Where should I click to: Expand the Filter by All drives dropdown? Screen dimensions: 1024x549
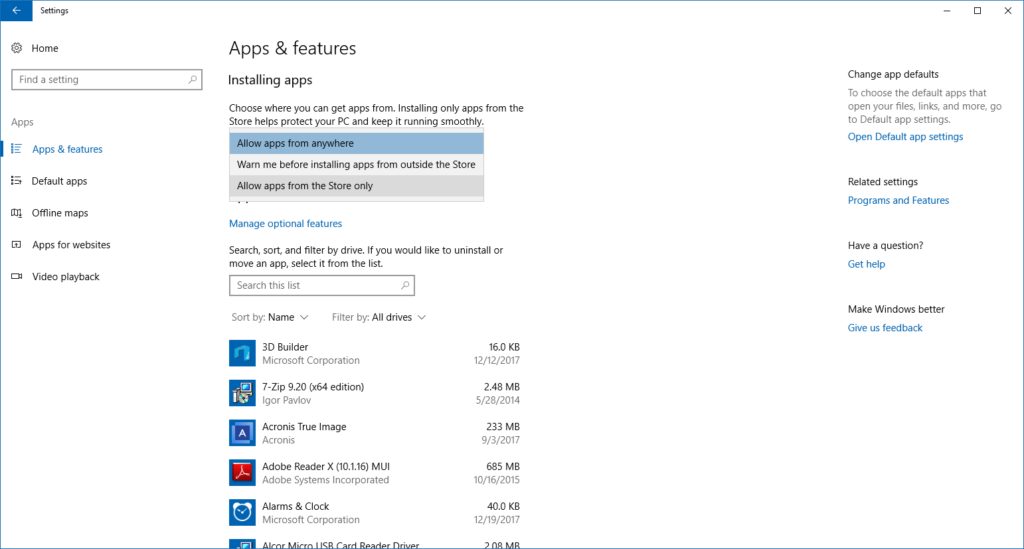click(x=379, y=317)
